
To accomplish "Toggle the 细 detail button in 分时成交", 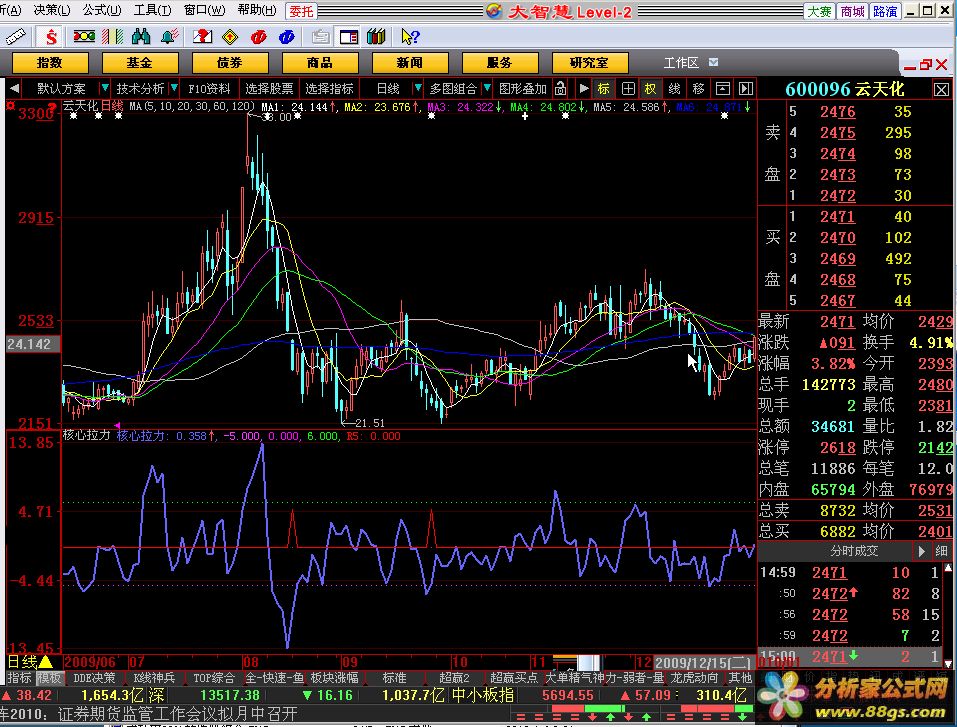I will (941, 551).
